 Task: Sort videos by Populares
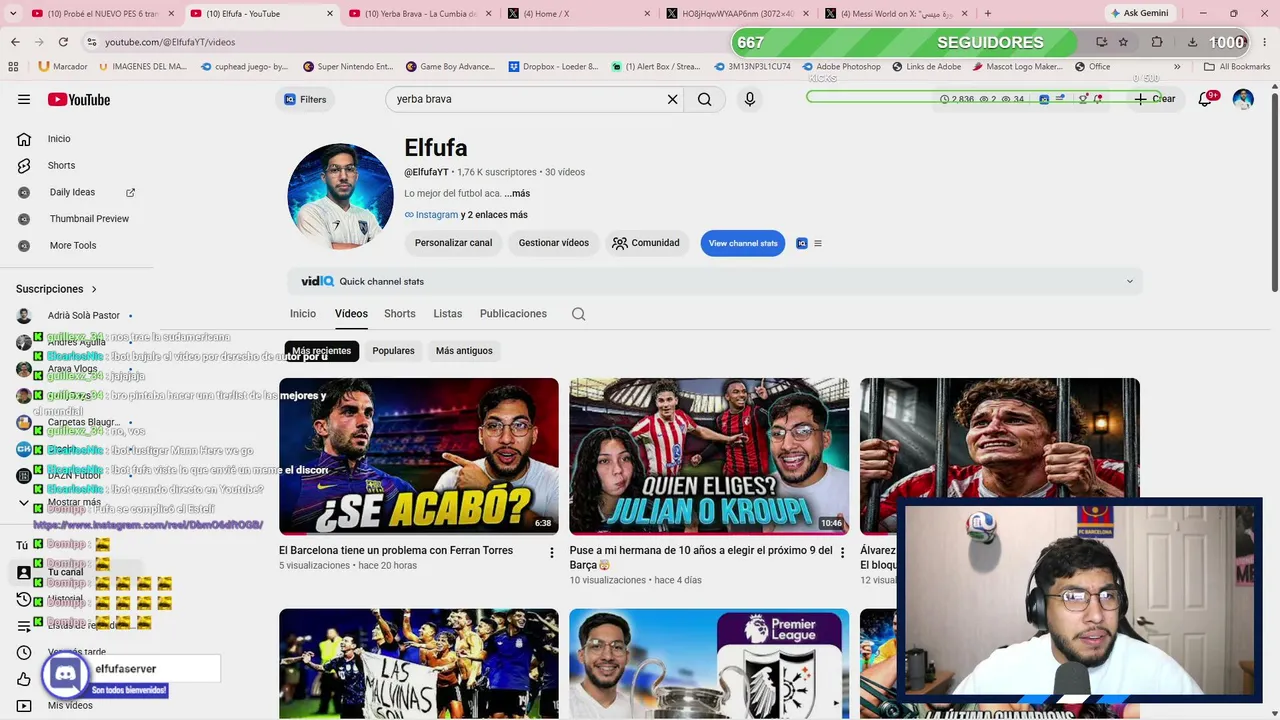pos(393,351)
